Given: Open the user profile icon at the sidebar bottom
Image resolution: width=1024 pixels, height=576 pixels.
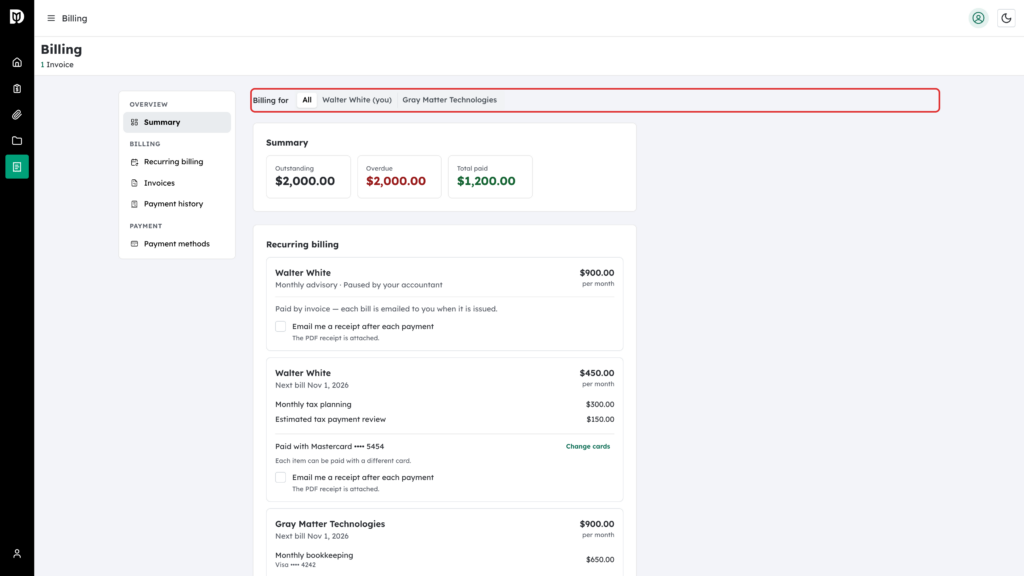Looking at the screenshot, I should (x=17, y=554).
